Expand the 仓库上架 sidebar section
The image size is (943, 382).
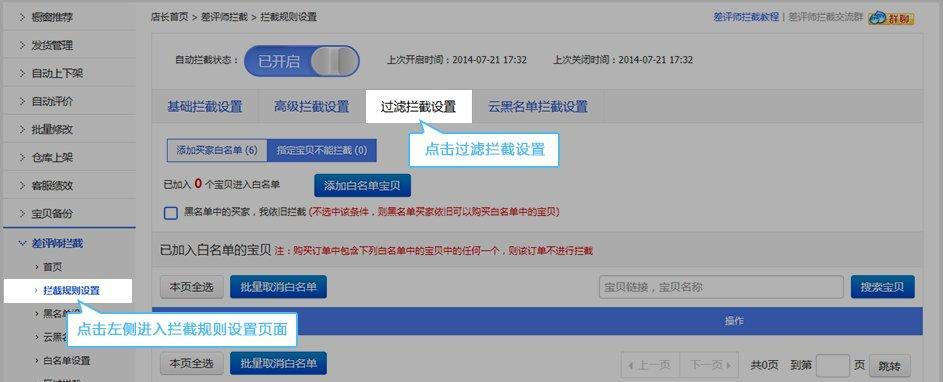tap(69, 158)
